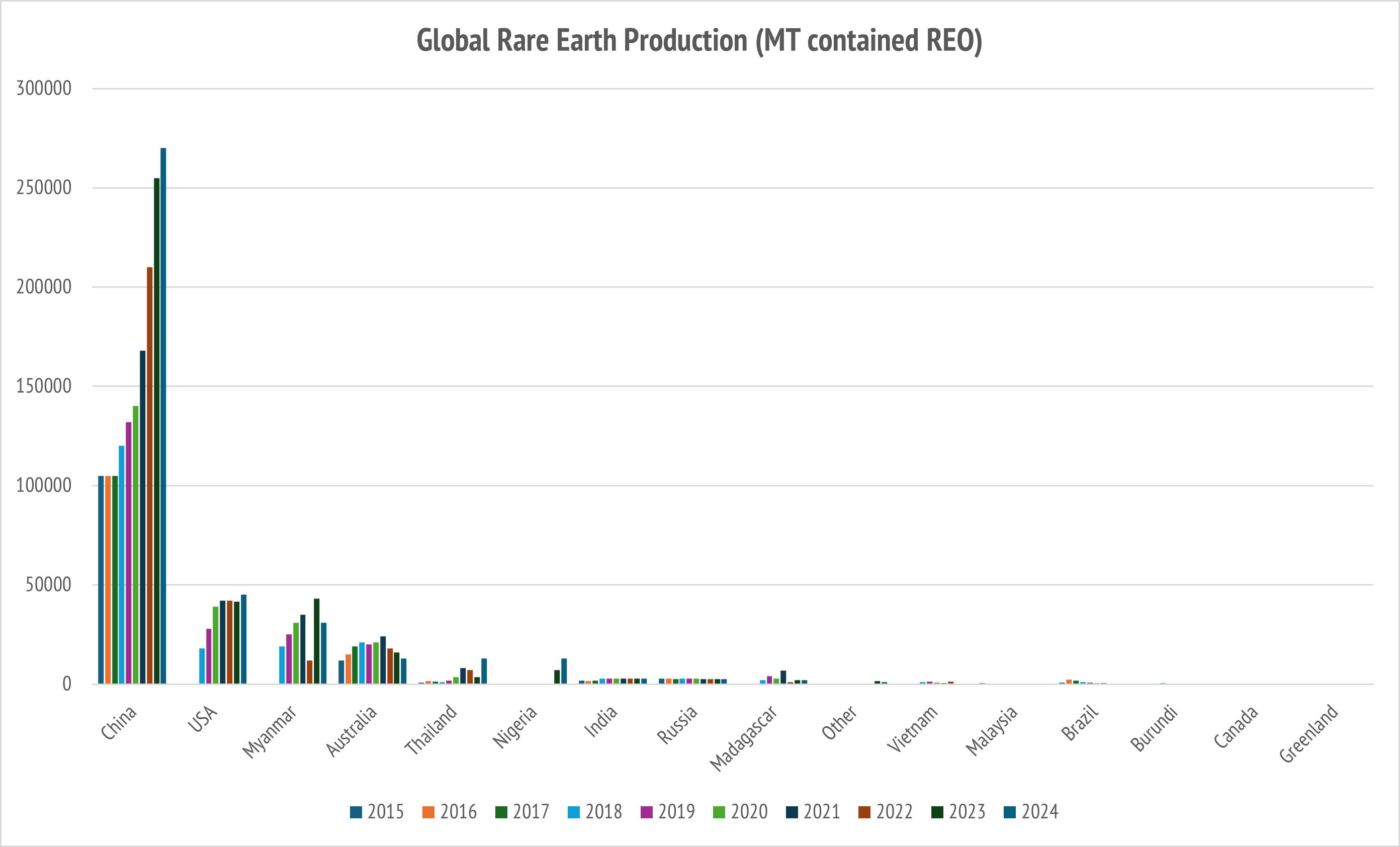Click the 2024 legend entry label
This screenshot has width=1400, height=847.
1040,812
